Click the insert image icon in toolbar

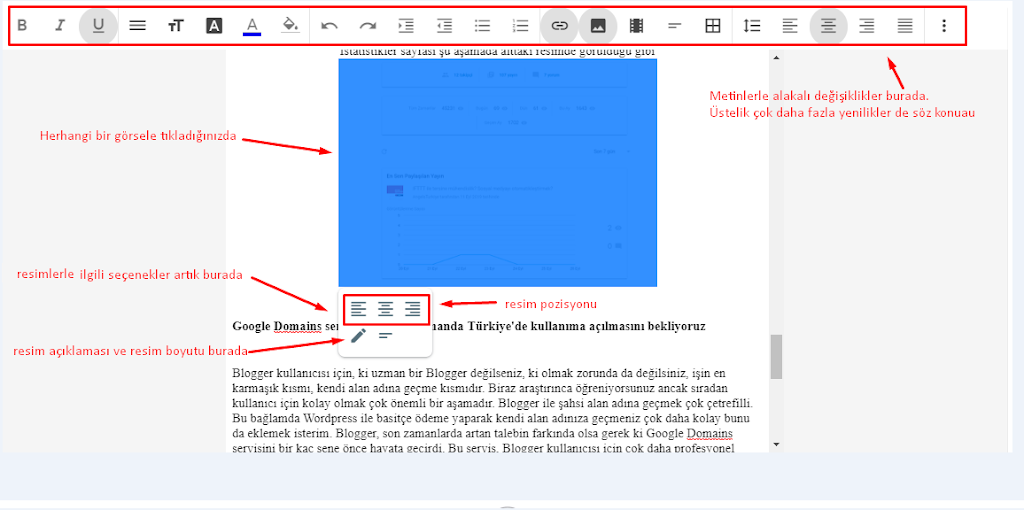pyautogui.click(x=598, y=26)
